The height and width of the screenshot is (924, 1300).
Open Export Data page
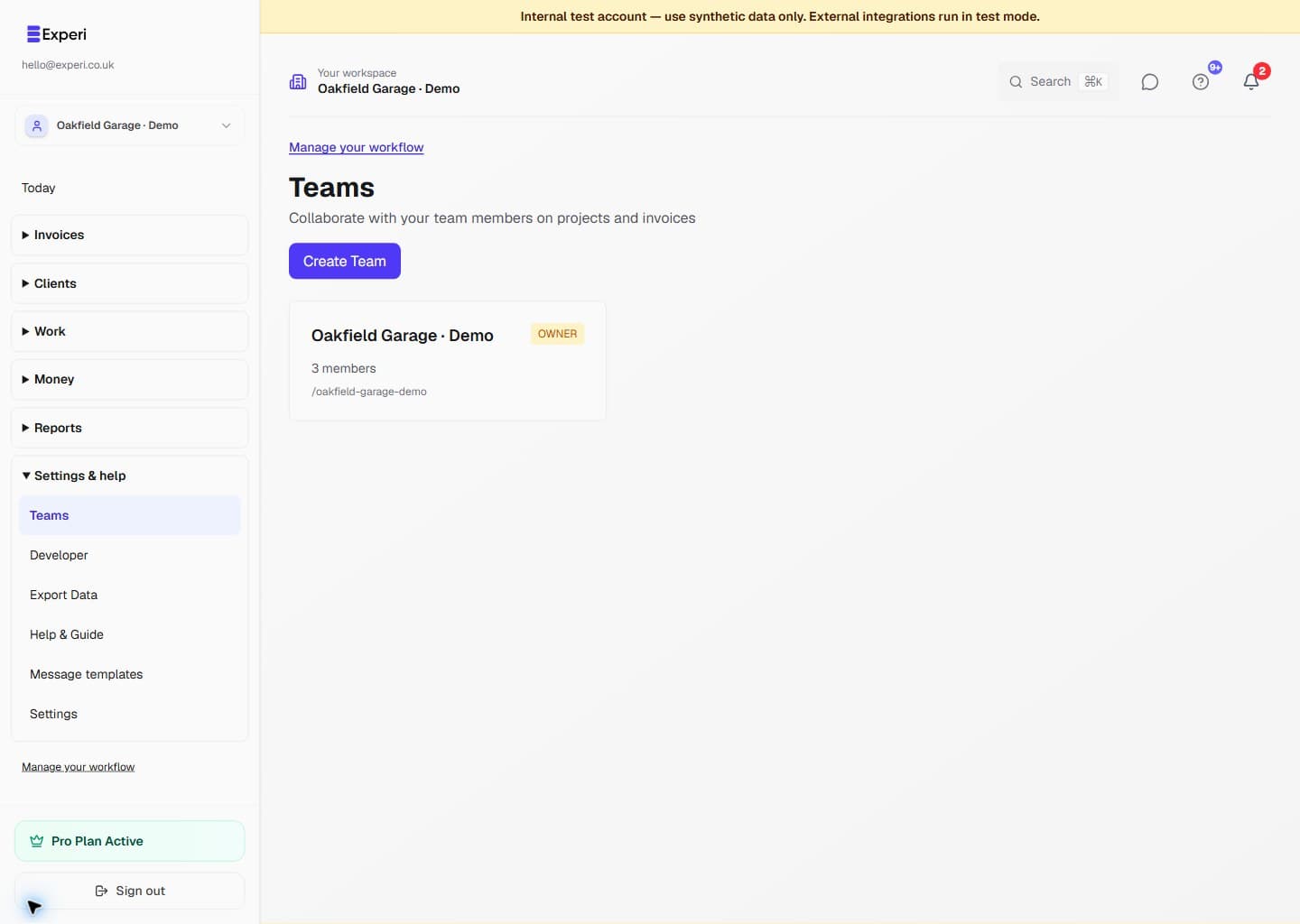click(x=129, y=595)
